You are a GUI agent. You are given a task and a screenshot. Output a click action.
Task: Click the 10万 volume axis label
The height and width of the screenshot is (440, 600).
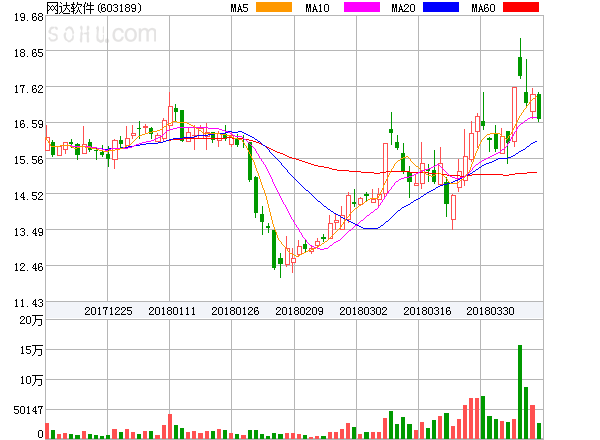coord(31,380)
